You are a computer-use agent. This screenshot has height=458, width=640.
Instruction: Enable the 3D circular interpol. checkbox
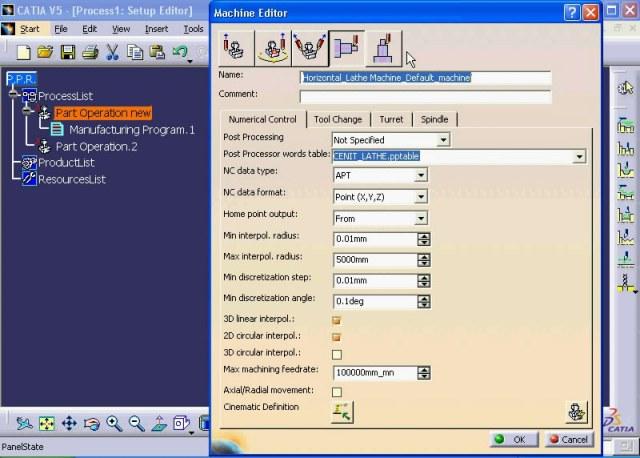[337, 354]
